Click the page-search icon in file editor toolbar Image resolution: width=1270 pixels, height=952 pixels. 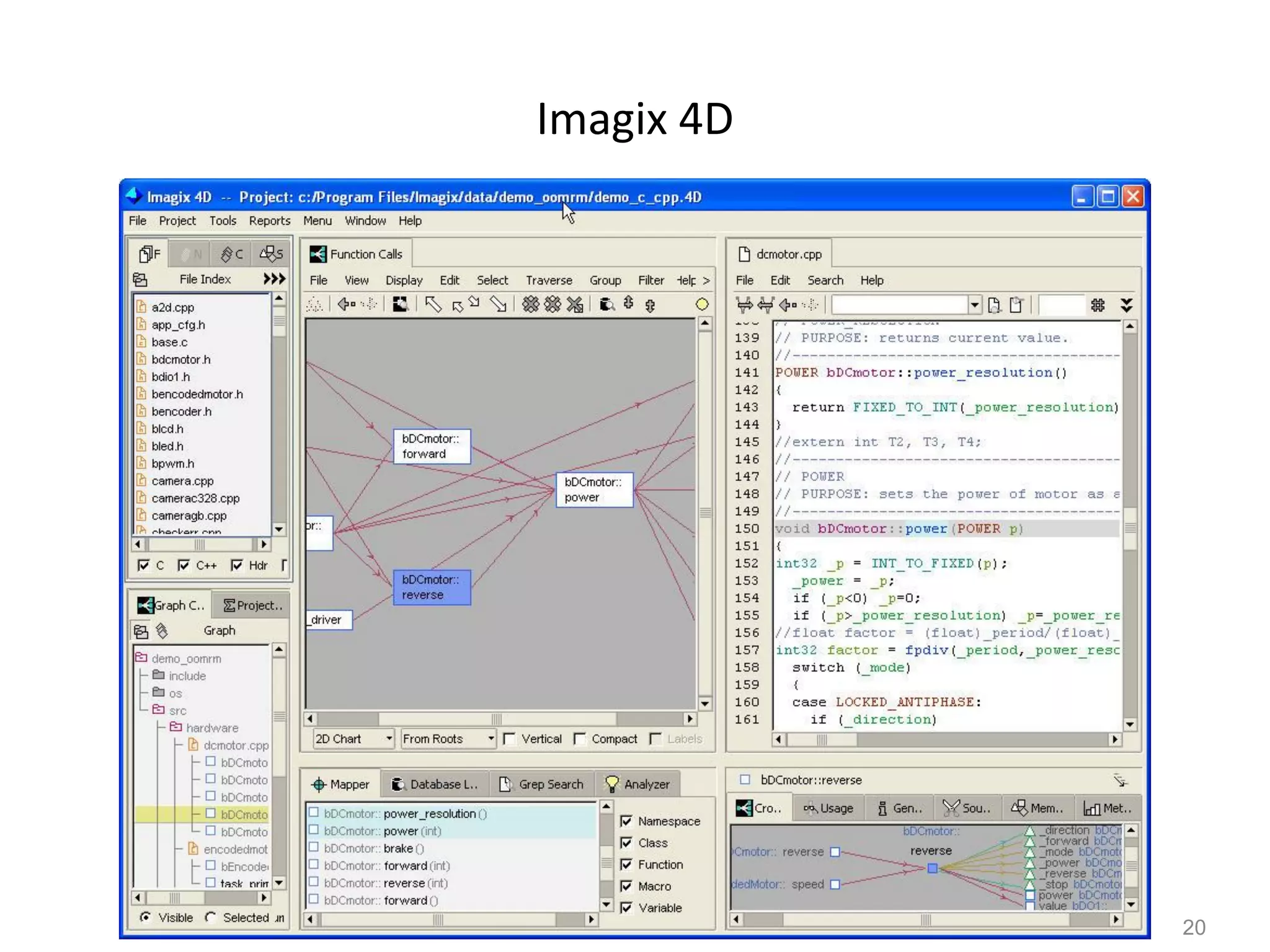[x=994, y=305]
